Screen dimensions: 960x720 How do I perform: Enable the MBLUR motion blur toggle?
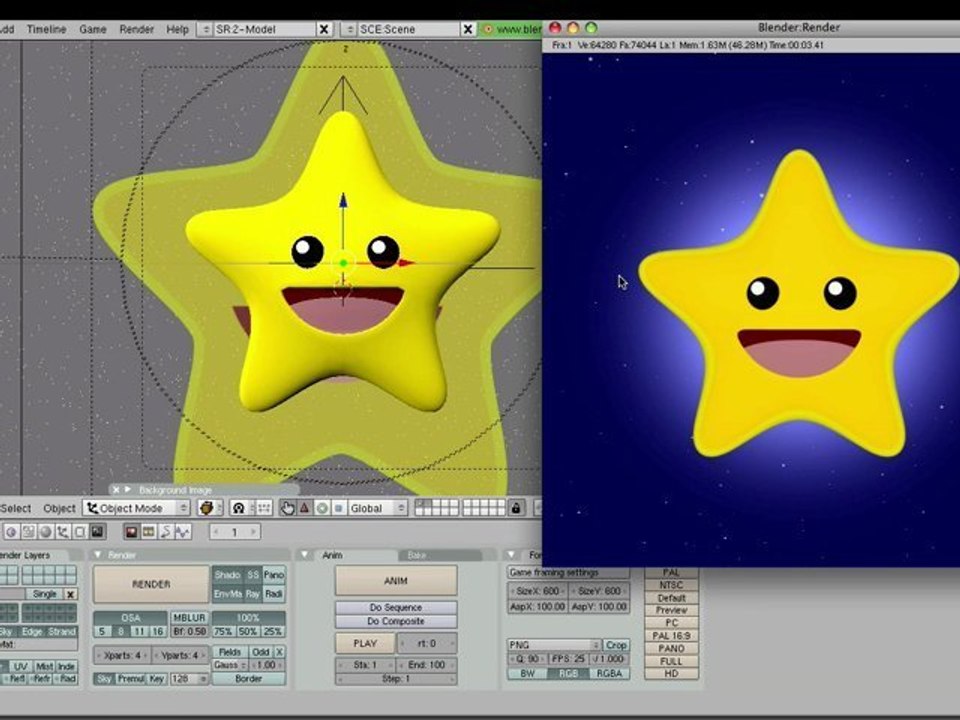pyautogui.click(x=189, y=617)
